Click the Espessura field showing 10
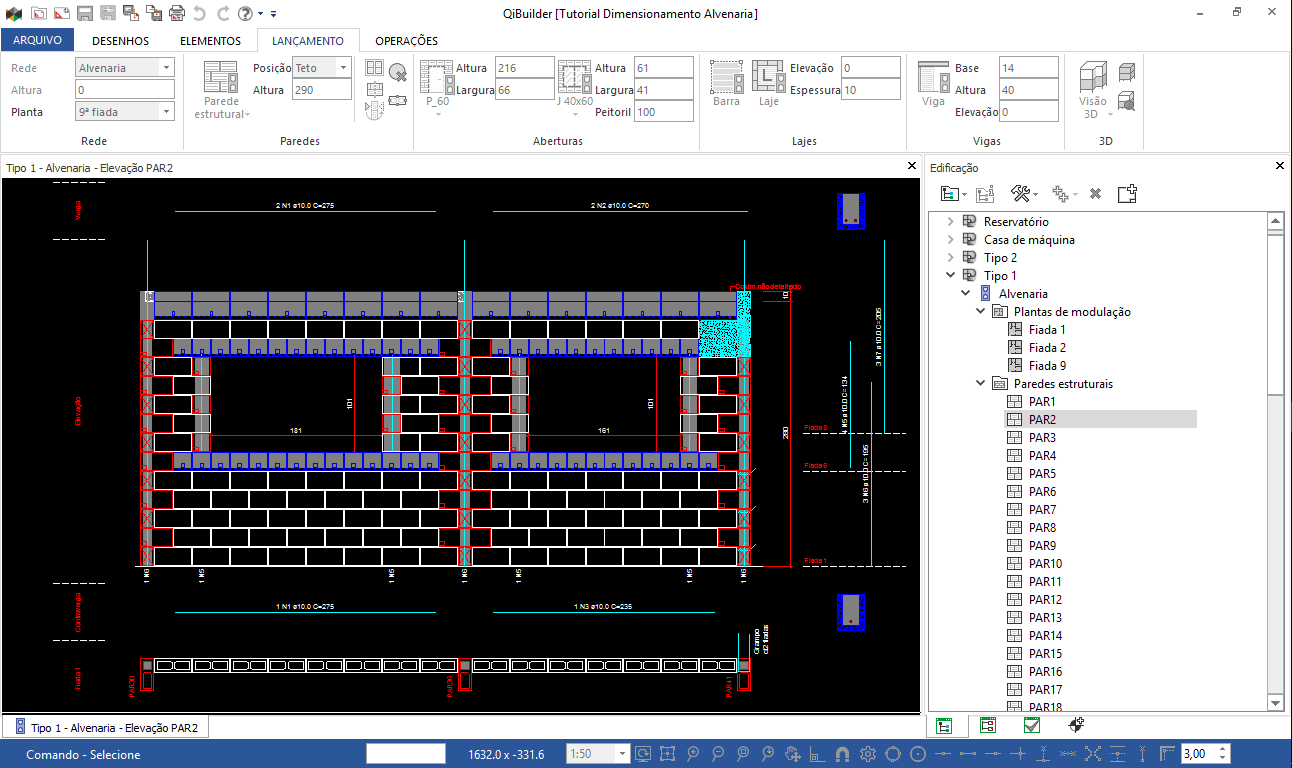The height and width of the screenshot is (768, 1292). [871, 90]
